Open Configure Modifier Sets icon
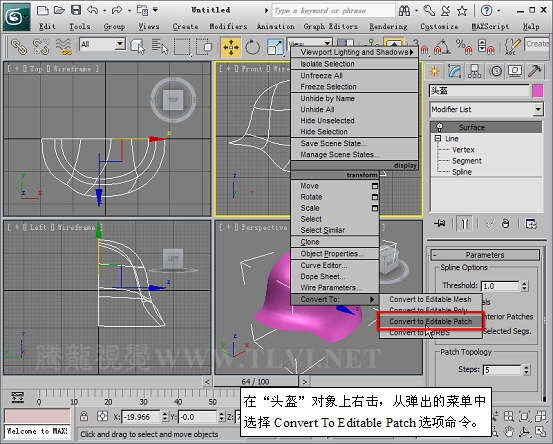This screenshot has height=444, width=553. (x=531, y=224)
